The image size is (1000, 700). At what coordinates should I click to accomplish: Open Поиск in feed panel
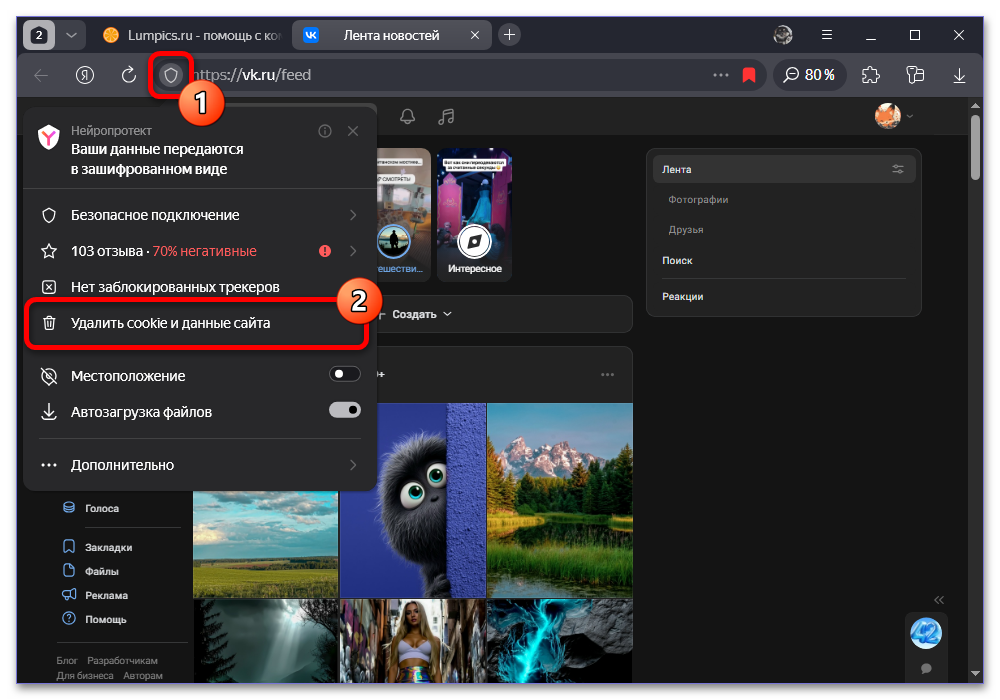coord(677,261)
